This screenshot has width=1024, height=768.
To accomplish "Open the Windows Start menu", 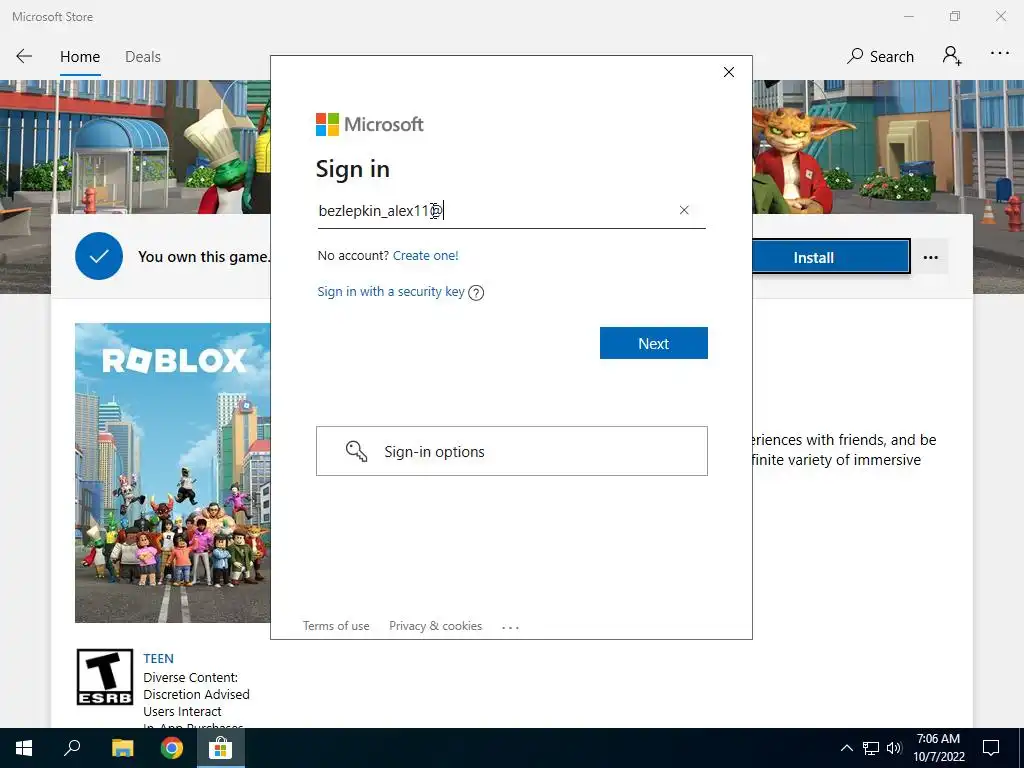I will (x=24, y=748).
